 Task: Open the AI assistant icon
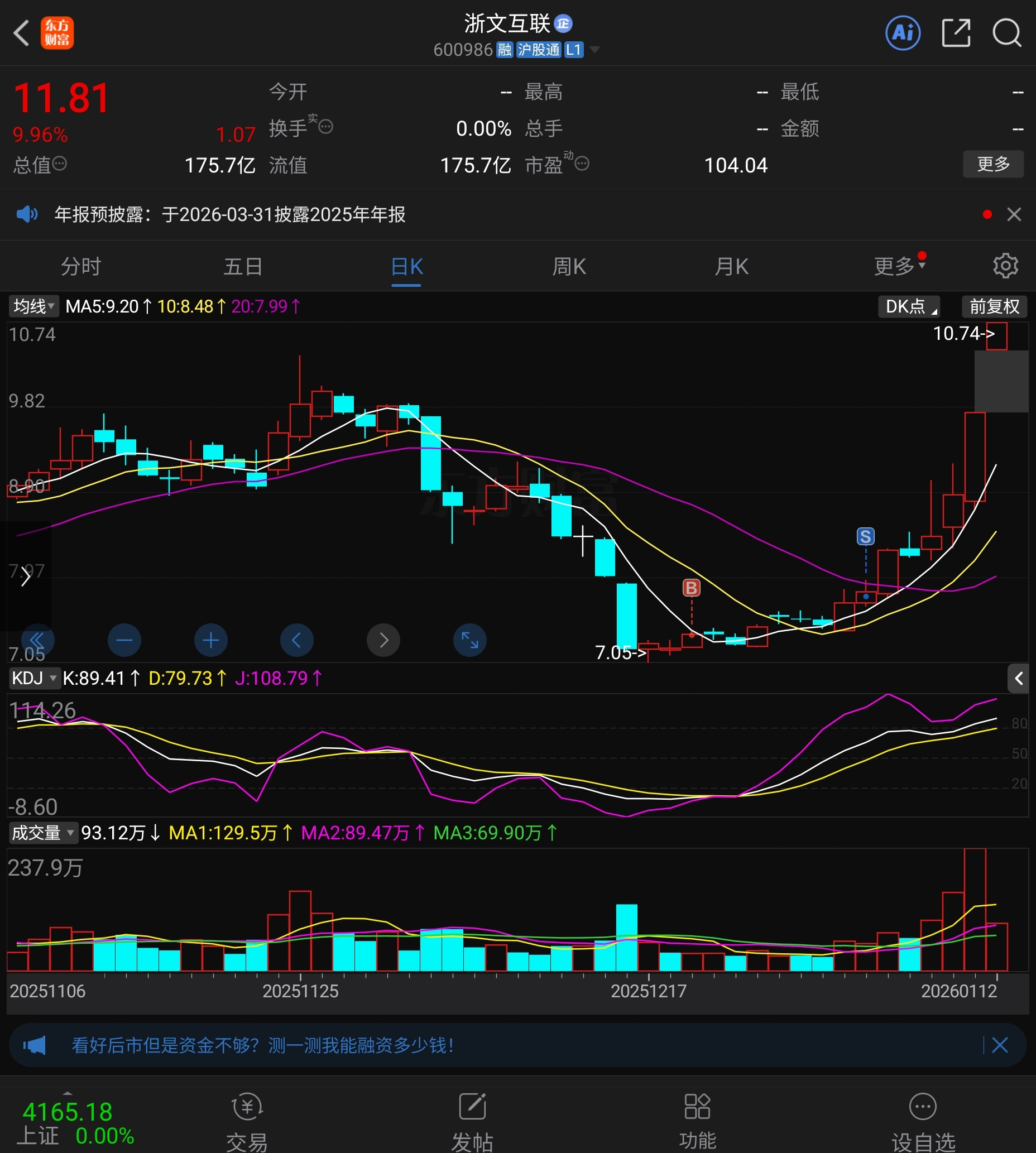903,33
